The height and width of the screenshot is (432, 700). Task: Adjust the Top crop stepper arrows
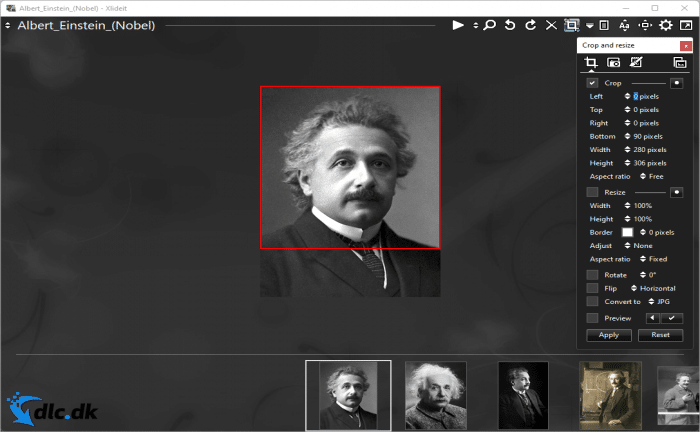coord(627,110)
